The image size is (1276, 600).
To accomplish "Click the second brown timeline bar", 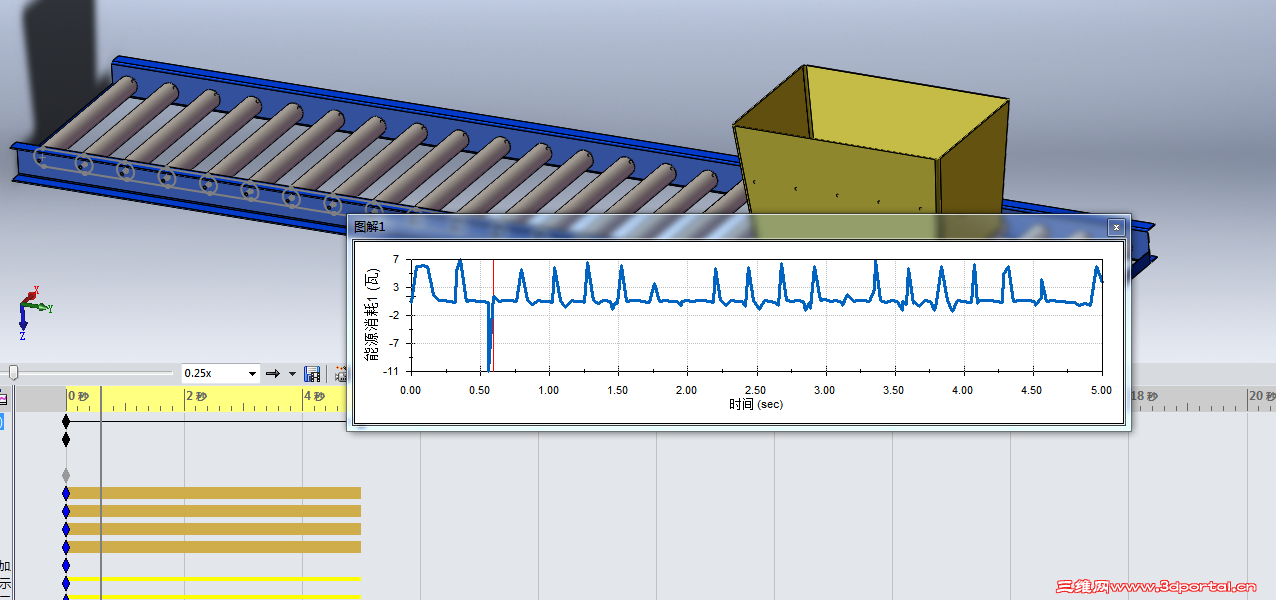I will click(213, 511).
